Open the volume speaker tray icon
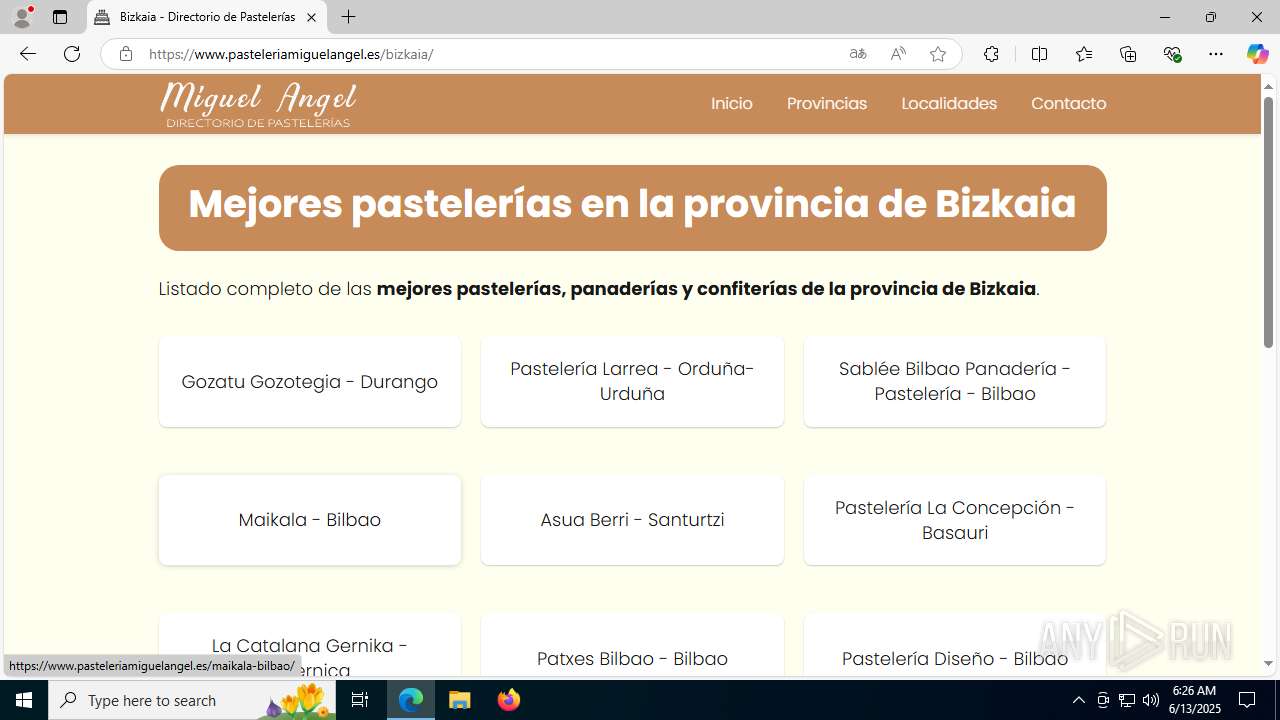1280x720 pixels. tap(1151, 700)
